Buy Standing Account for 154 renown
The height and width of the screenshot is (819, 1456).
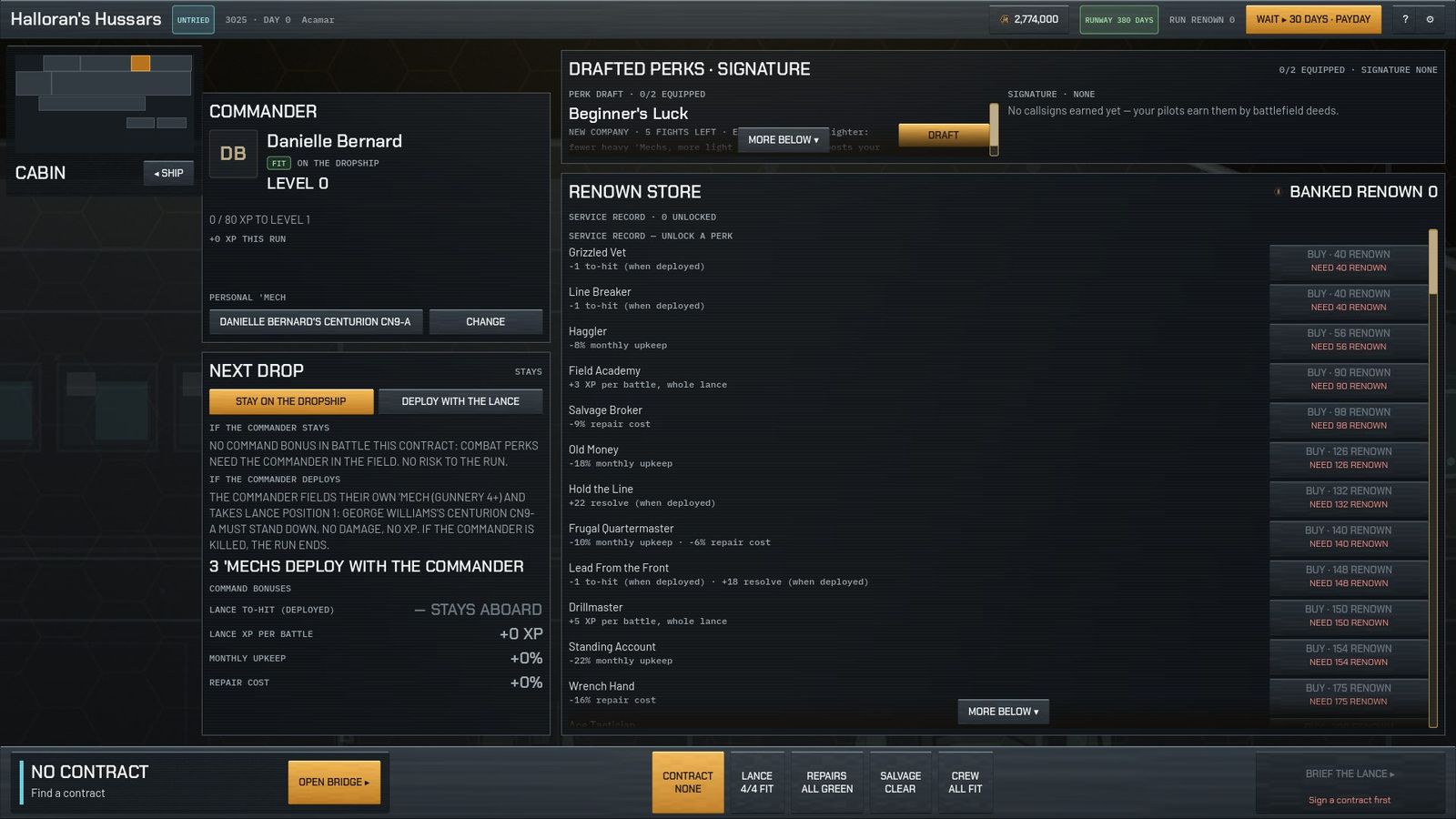(1348, 655)
